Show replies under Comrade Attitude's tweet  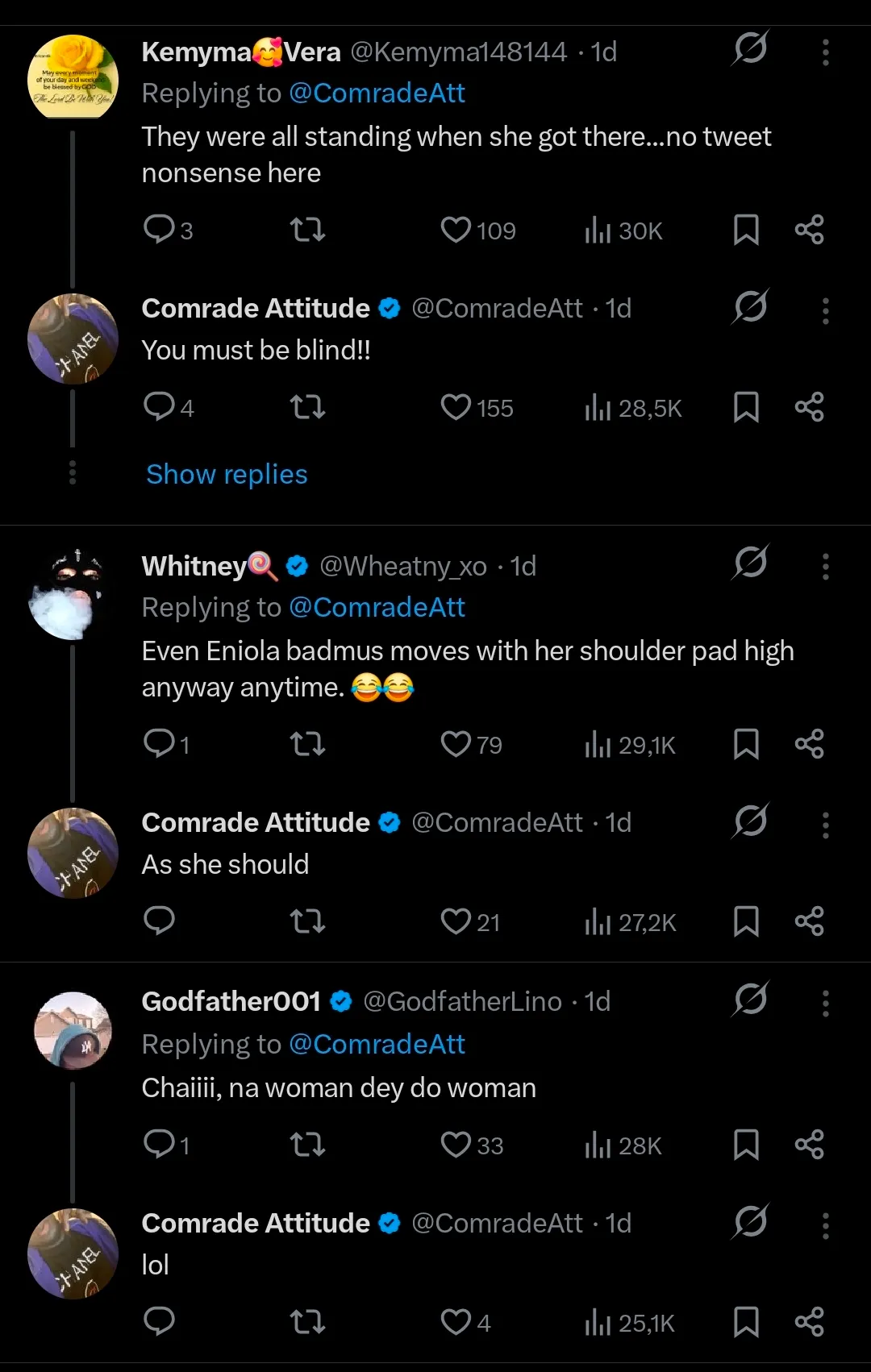(x=227, y=474)
